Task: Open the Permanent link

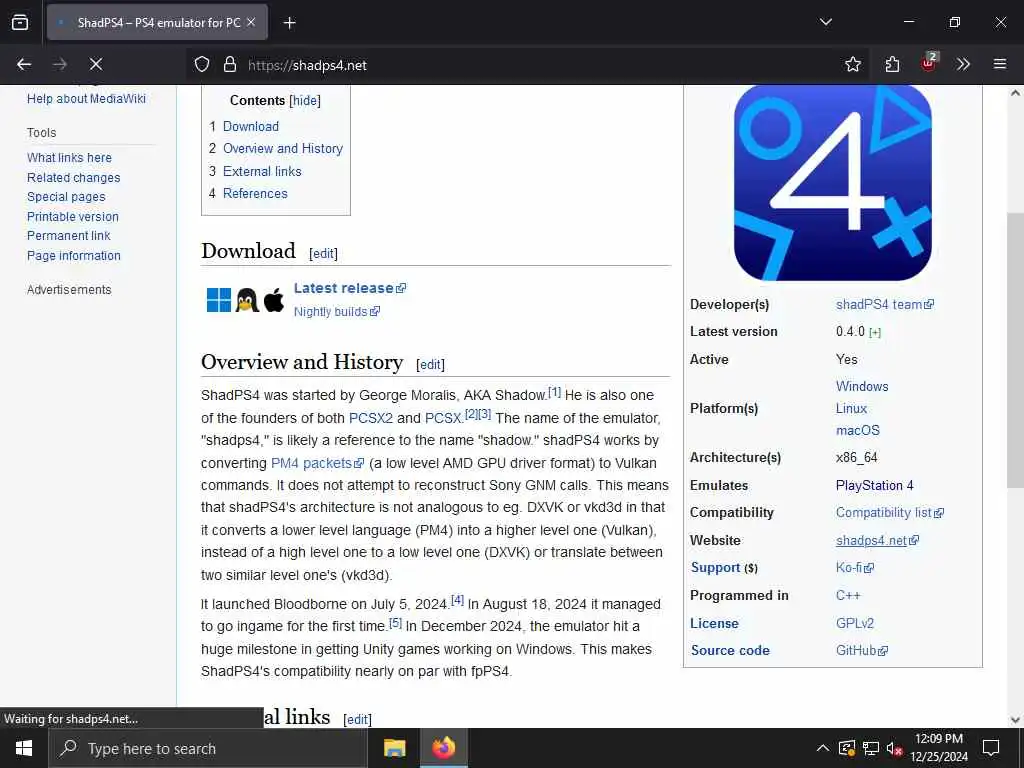Action: (69, 236)
